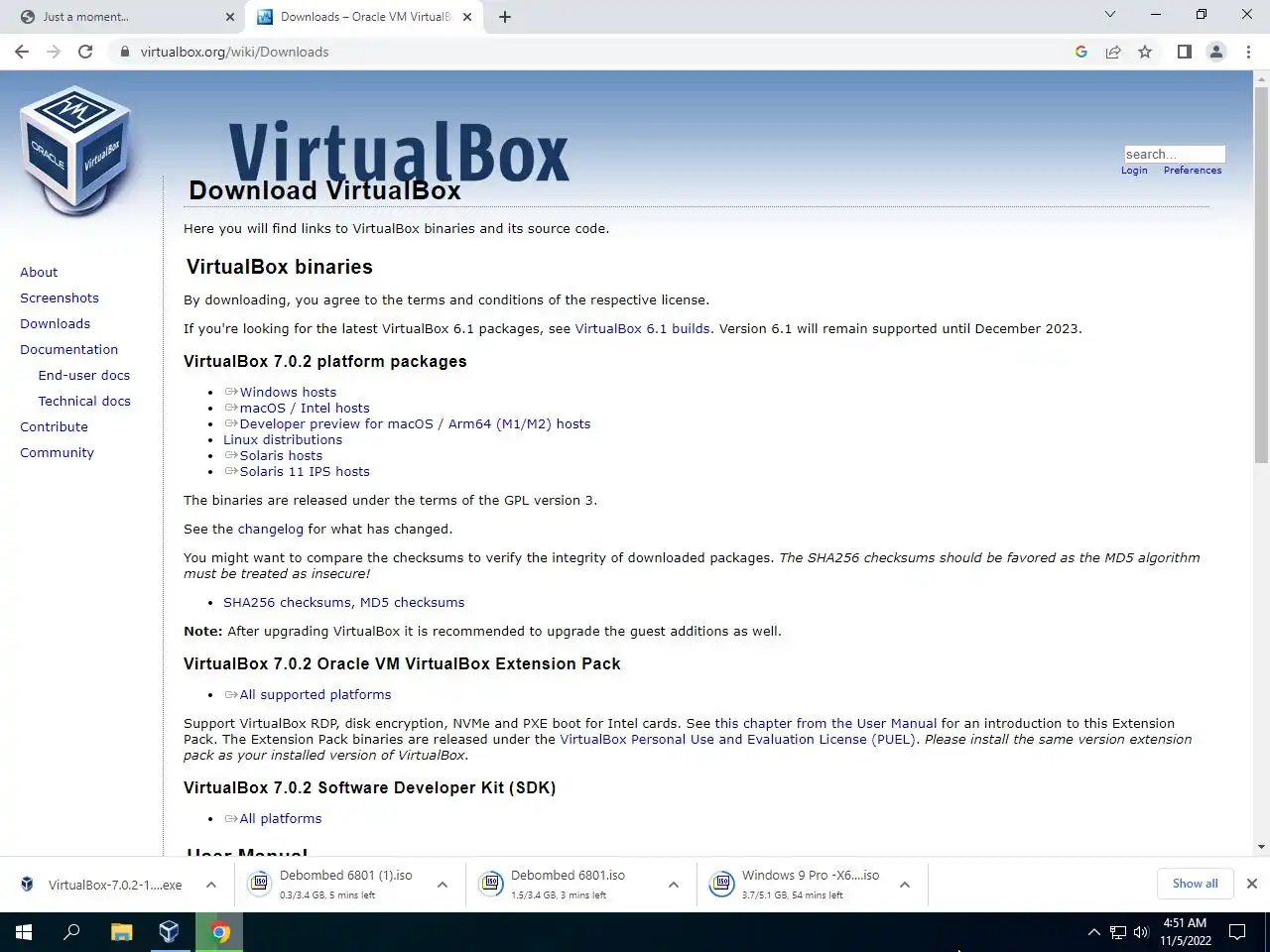Bookmark this page with star icon
Viewport: 1270px width, 952px height.
click(x=1145, y=52)
